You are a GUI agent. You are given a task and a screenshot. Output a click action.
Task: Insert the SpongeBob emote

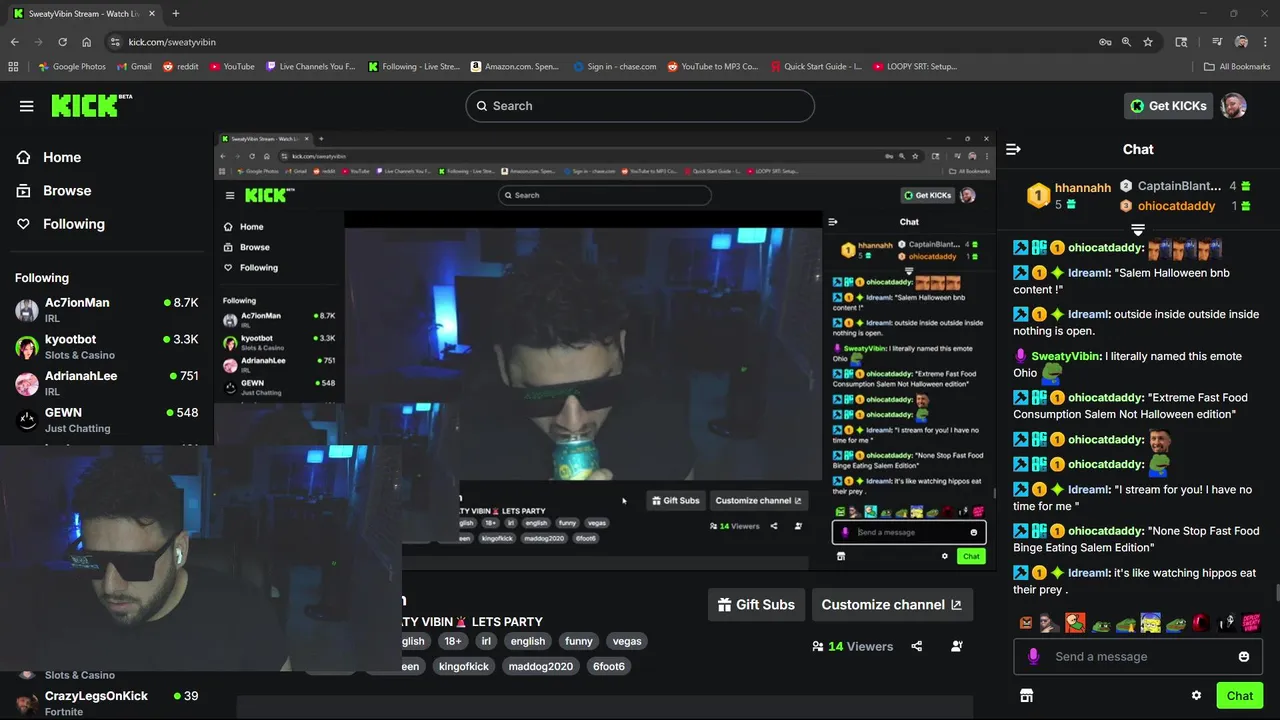click(1151, 623)
